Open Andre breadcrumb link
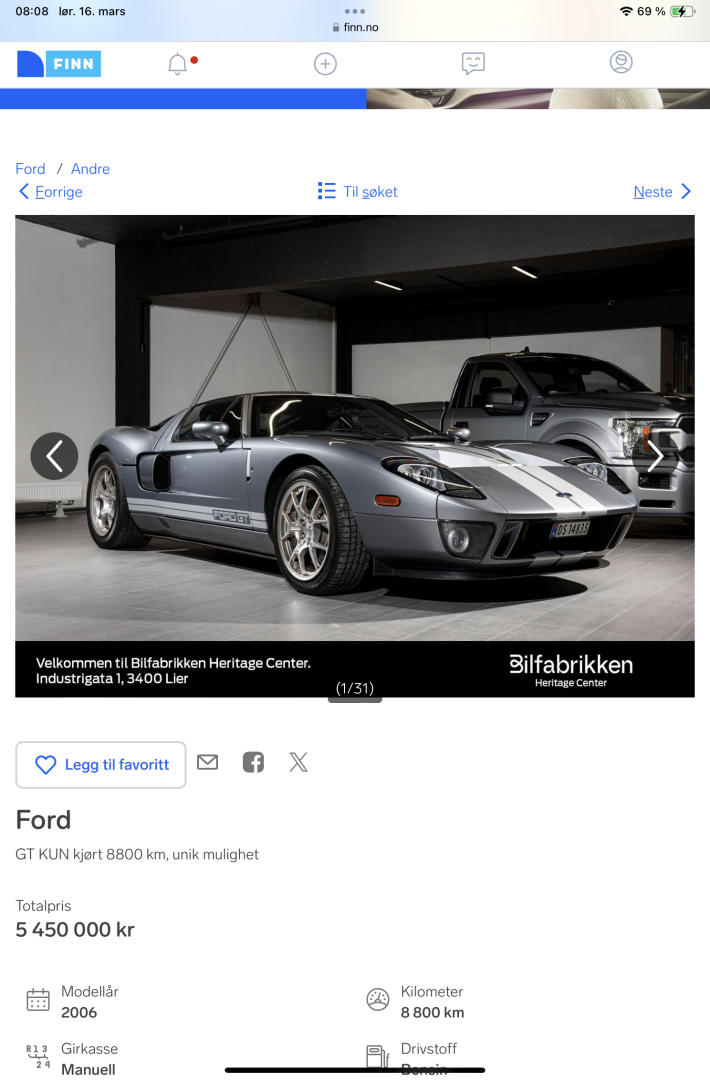Viewport: 710px width, 1080px height. click(90, 169)
